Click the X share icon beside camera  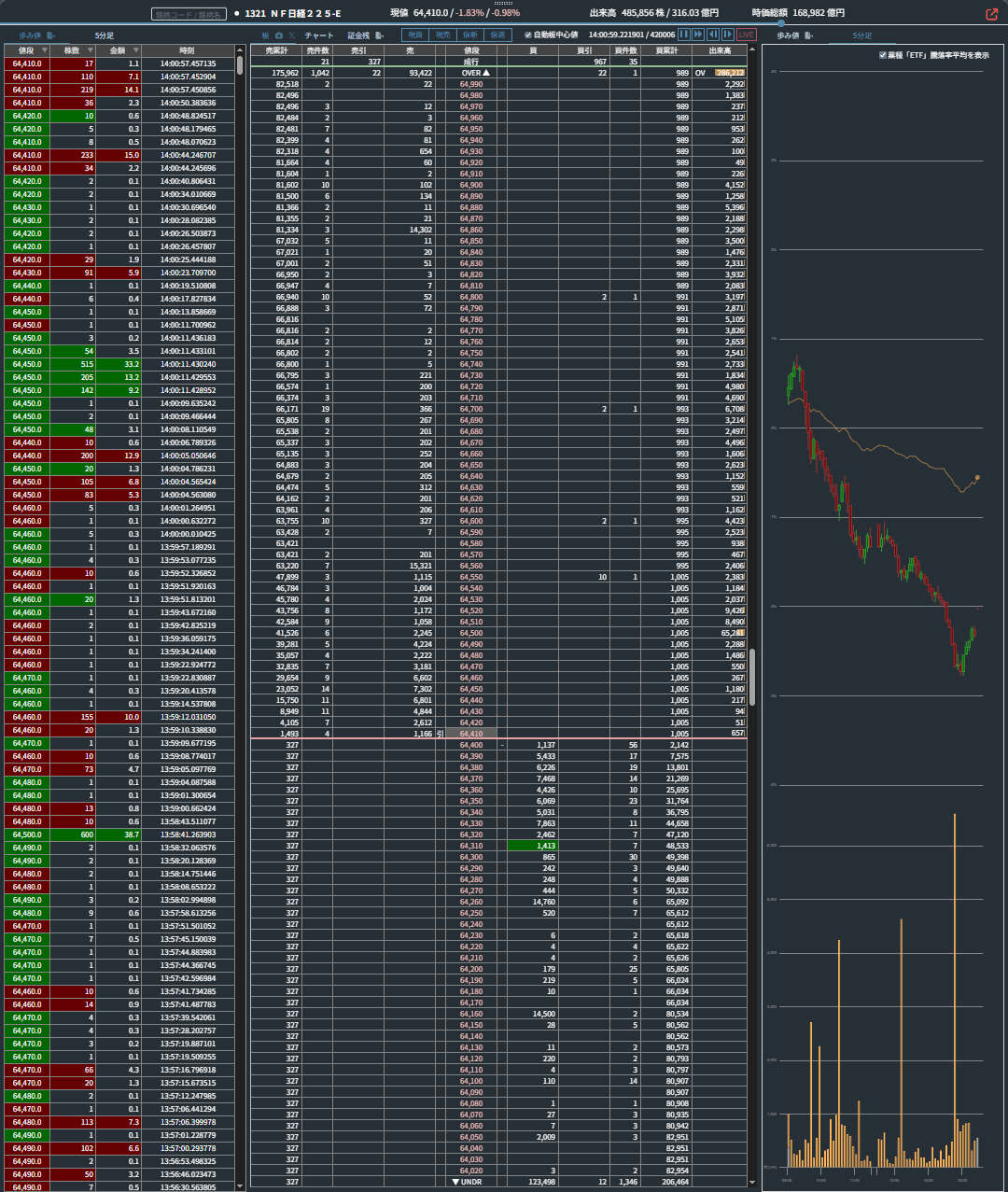[x=292, y=35]
